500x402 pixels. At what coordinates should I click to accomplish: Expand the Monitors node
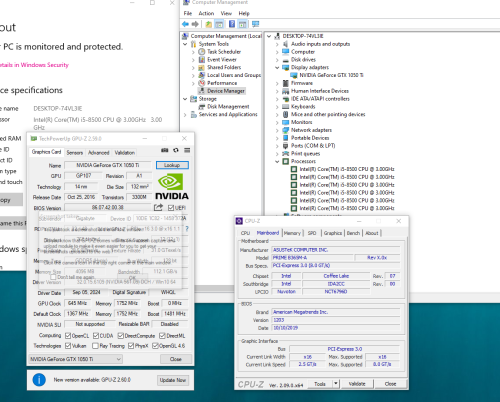(x=277, y=122)
